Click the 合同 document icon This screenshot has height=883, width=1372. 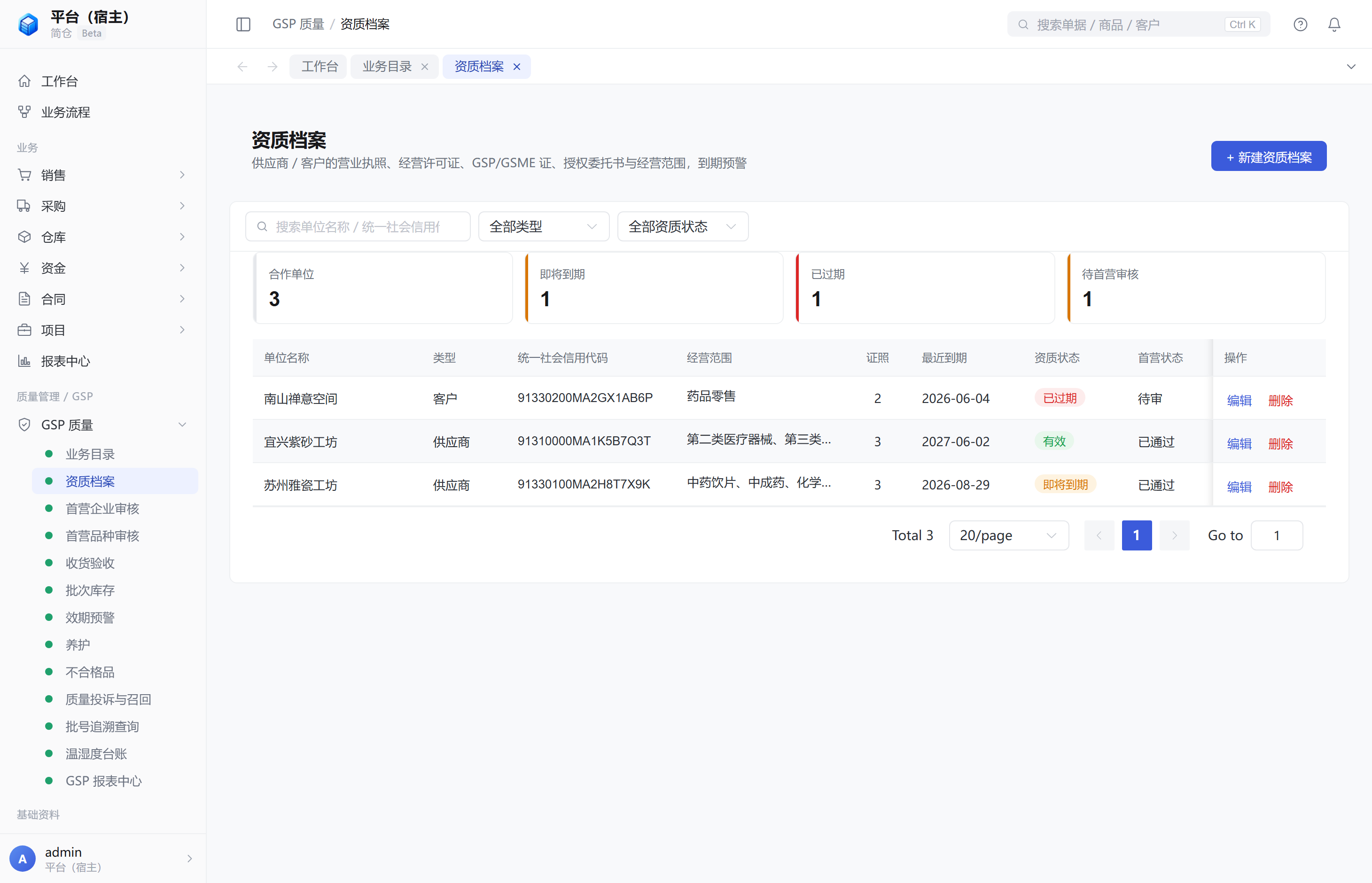24,299
